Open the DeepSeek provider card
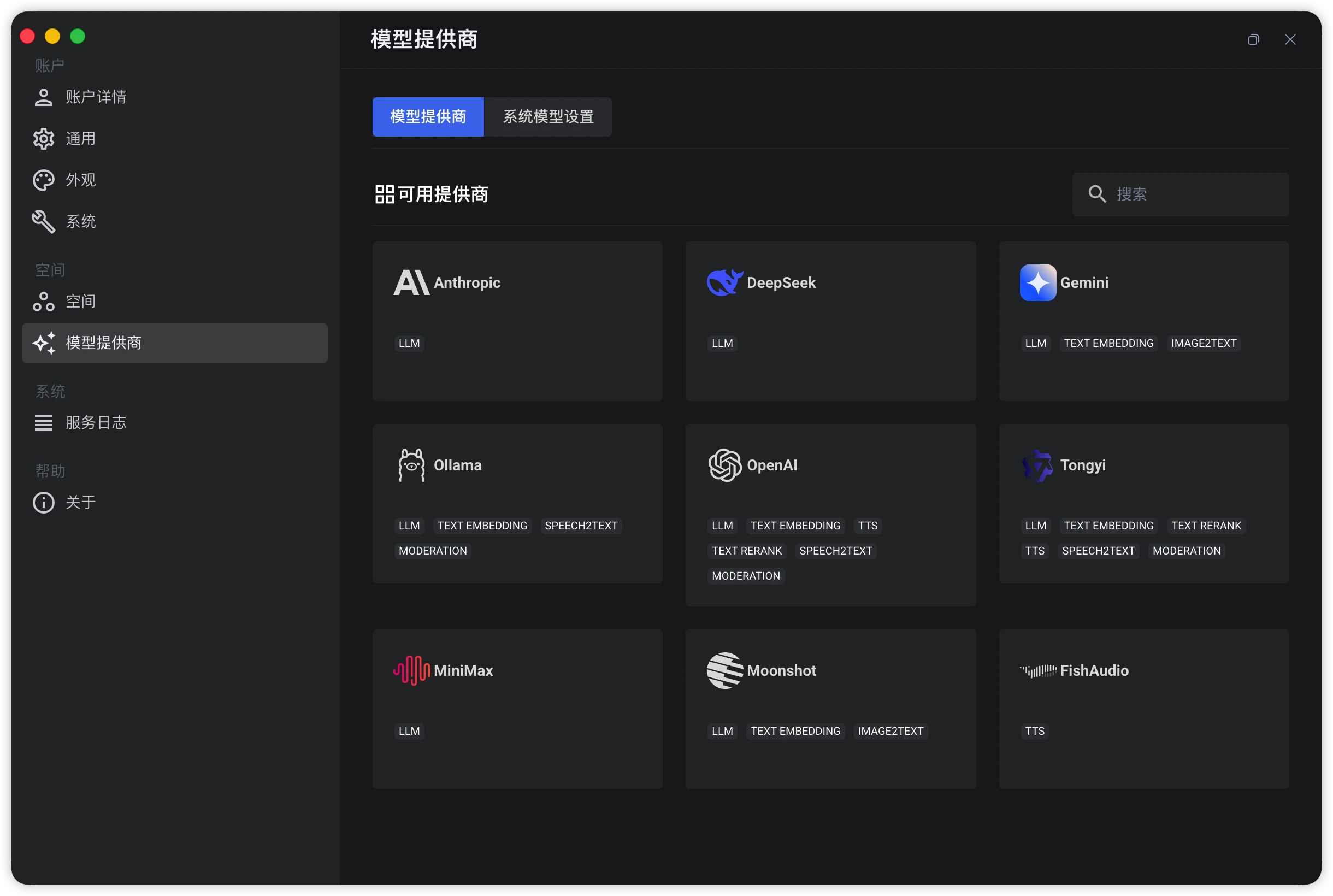The width and height of the screenshot is (1333, 896). coord(831,321)
